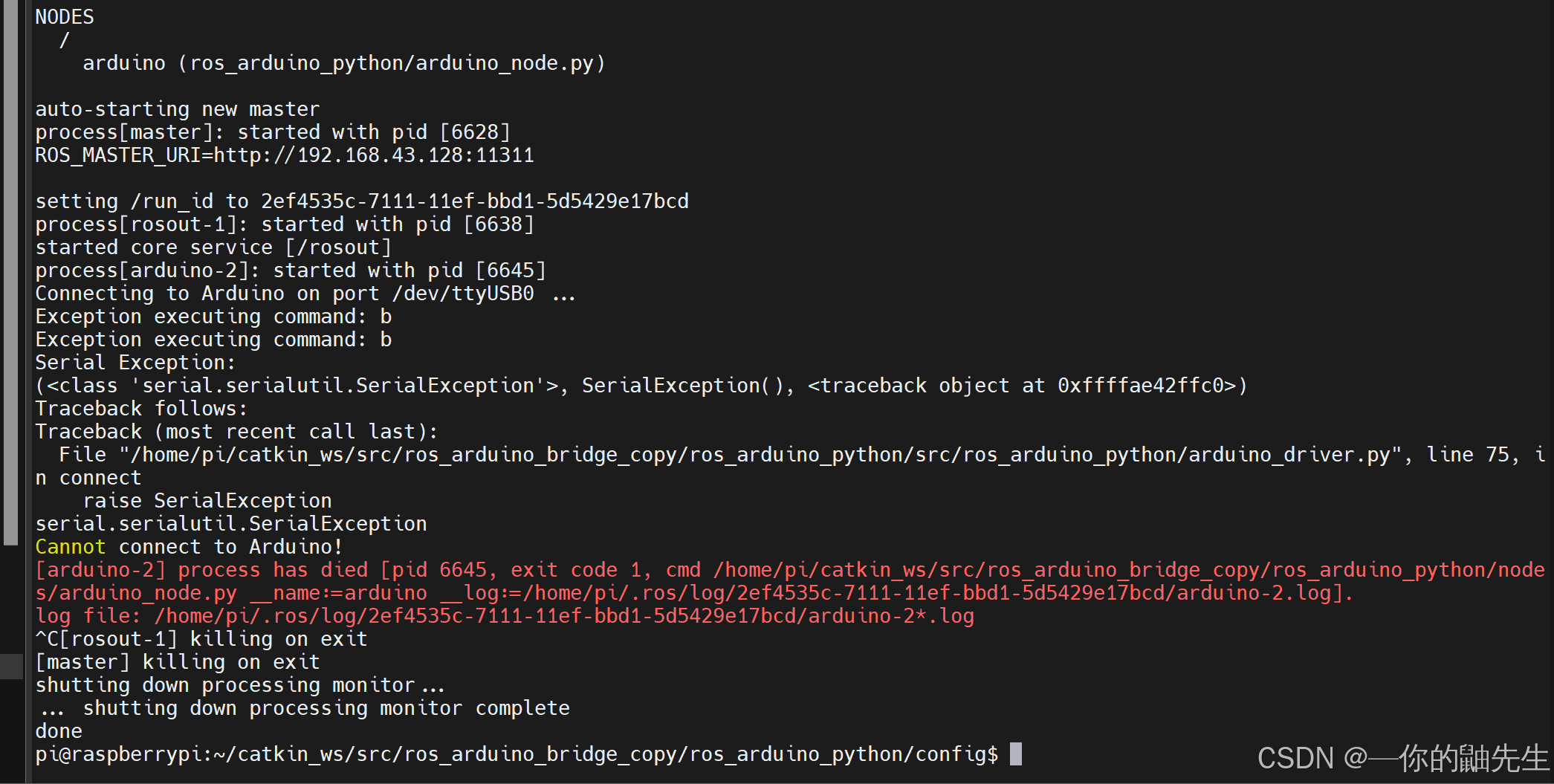Click the 'NODES' heading text
This screenshot has width=1554, height=784.
pyautogui.click(x=65, y=16)
